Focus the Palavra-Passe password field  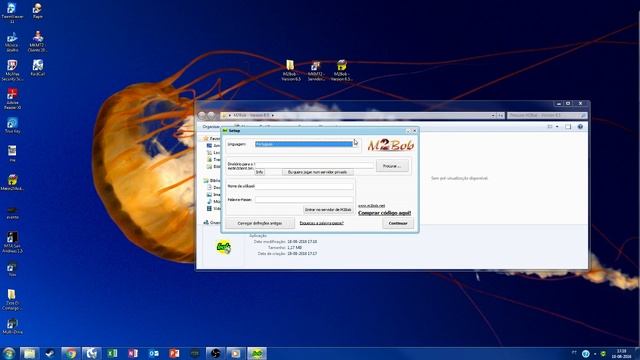304,200
